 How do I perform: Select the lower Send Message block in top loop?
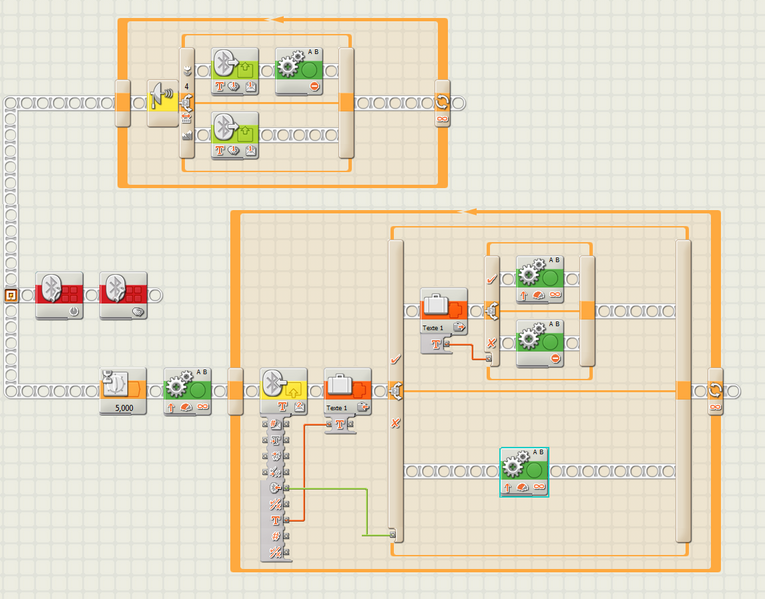point(235,134)
